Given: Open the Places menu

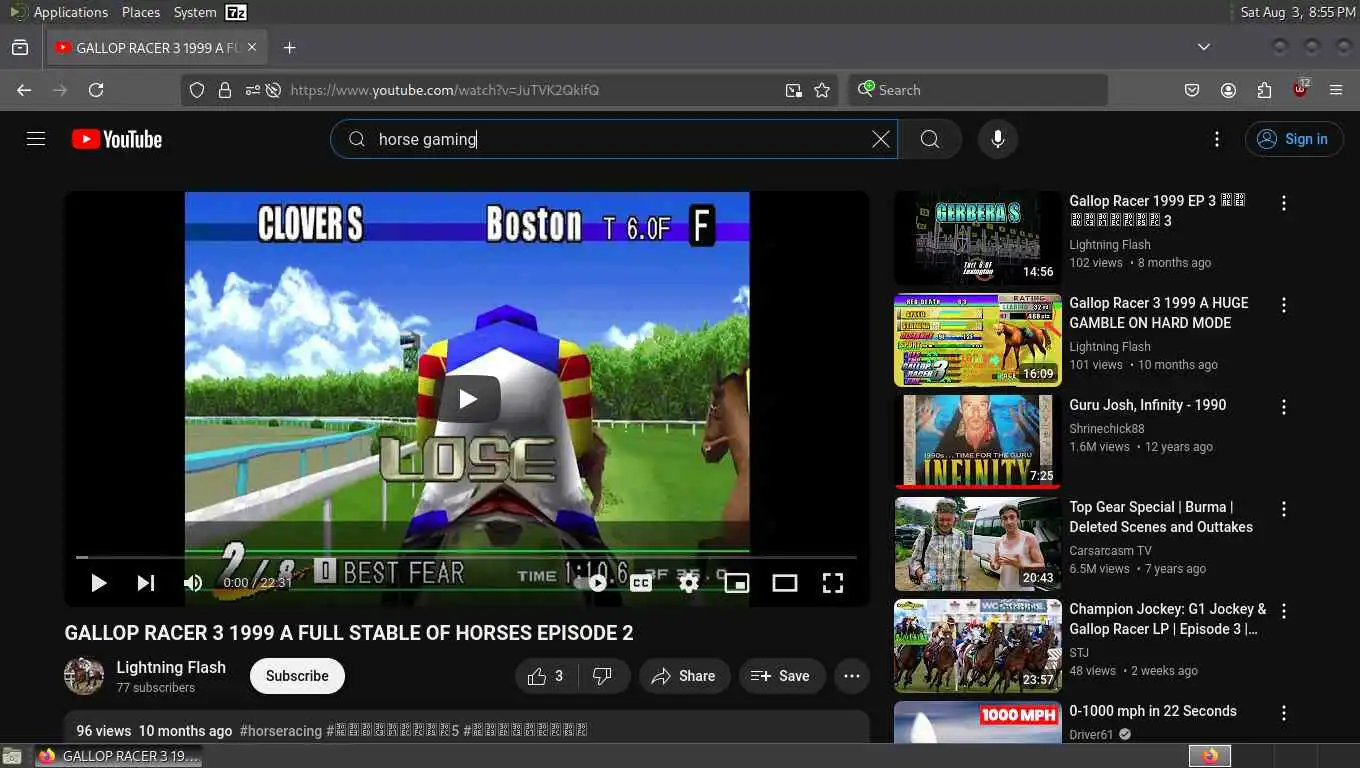Looking at the screenshot, I should pos(141,12).
